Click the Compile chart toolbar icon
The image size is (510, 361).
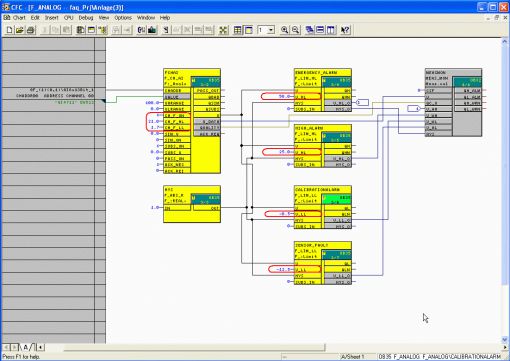141,30
